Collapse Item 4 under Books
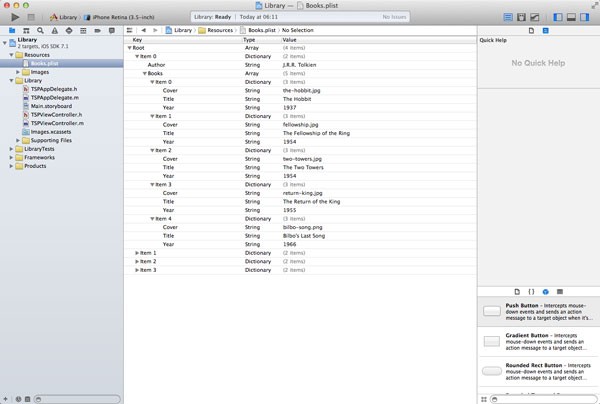600x404 pixels. 152,219
